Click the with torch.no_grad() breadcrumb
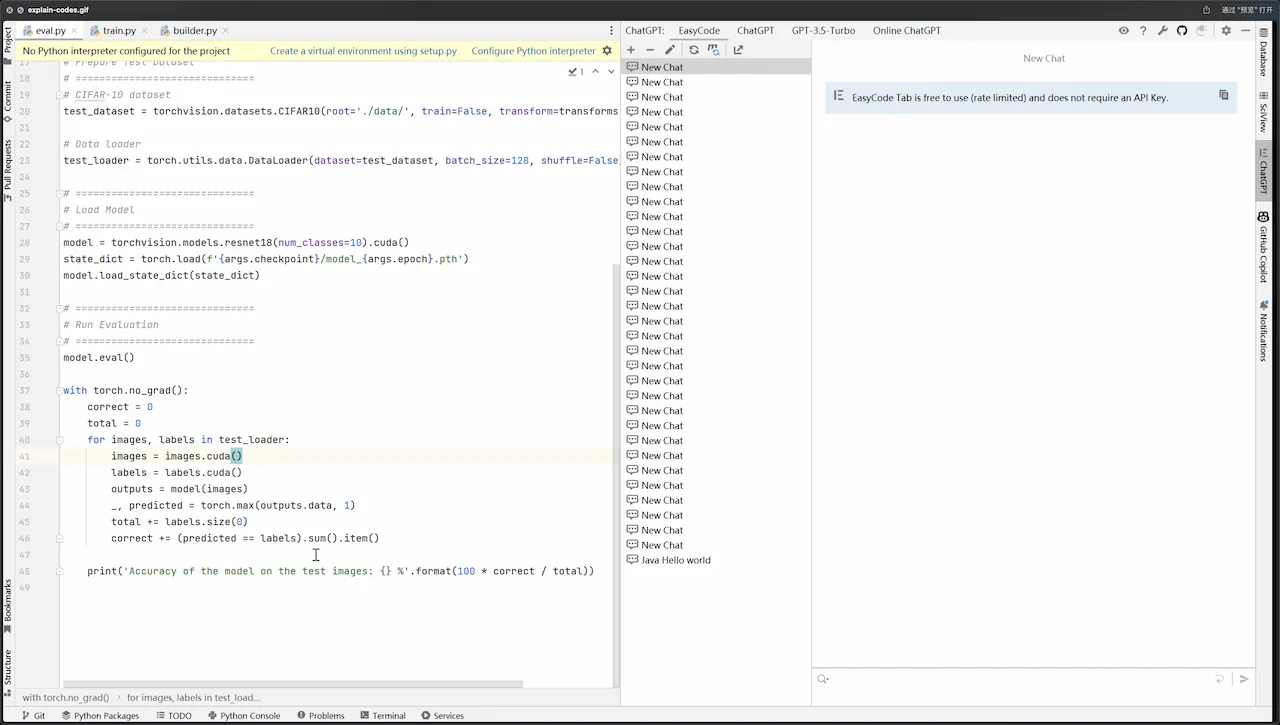 (65, 697)
